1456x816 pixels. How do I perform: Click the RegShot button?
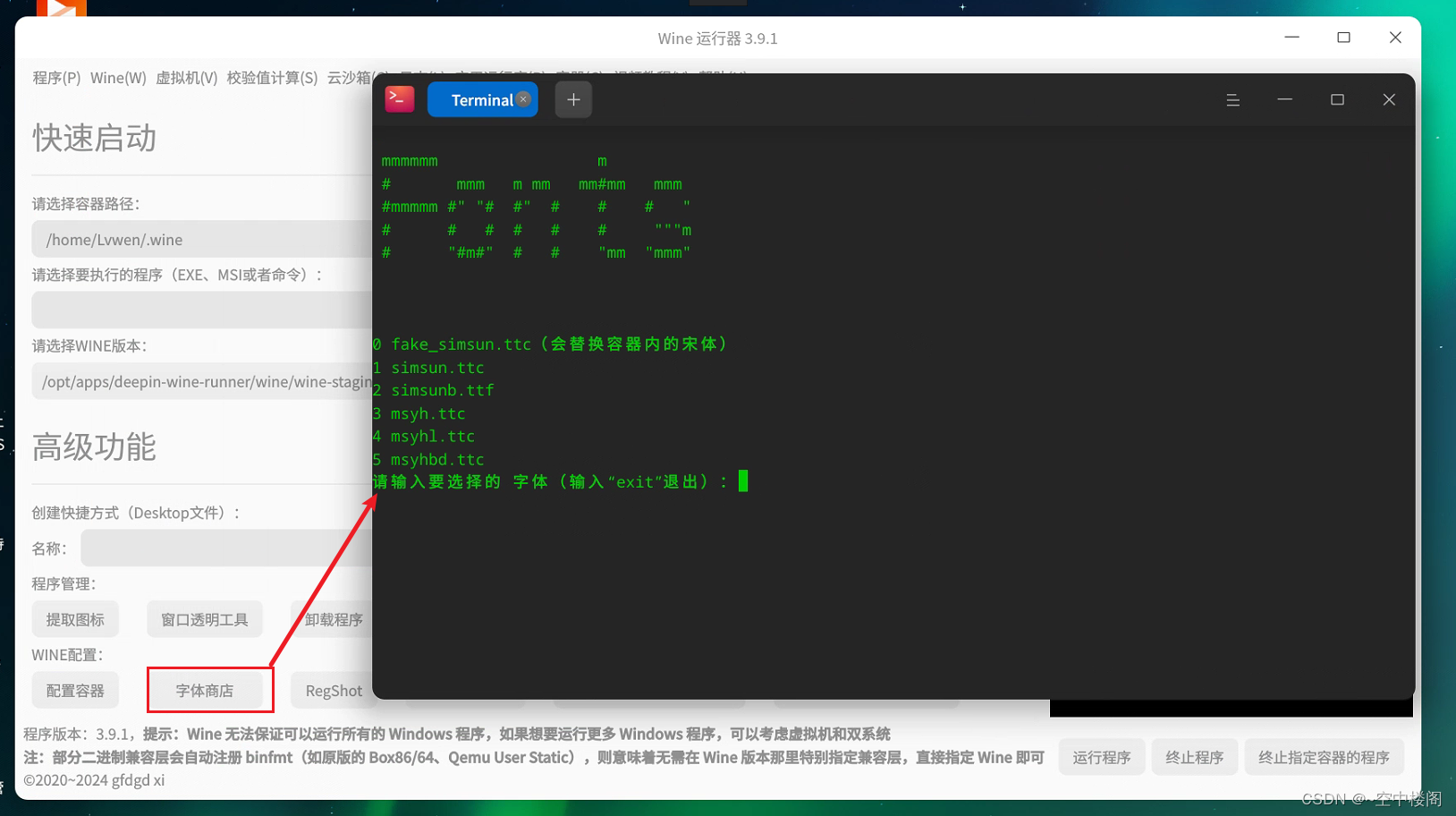click(x=333, y=691)
